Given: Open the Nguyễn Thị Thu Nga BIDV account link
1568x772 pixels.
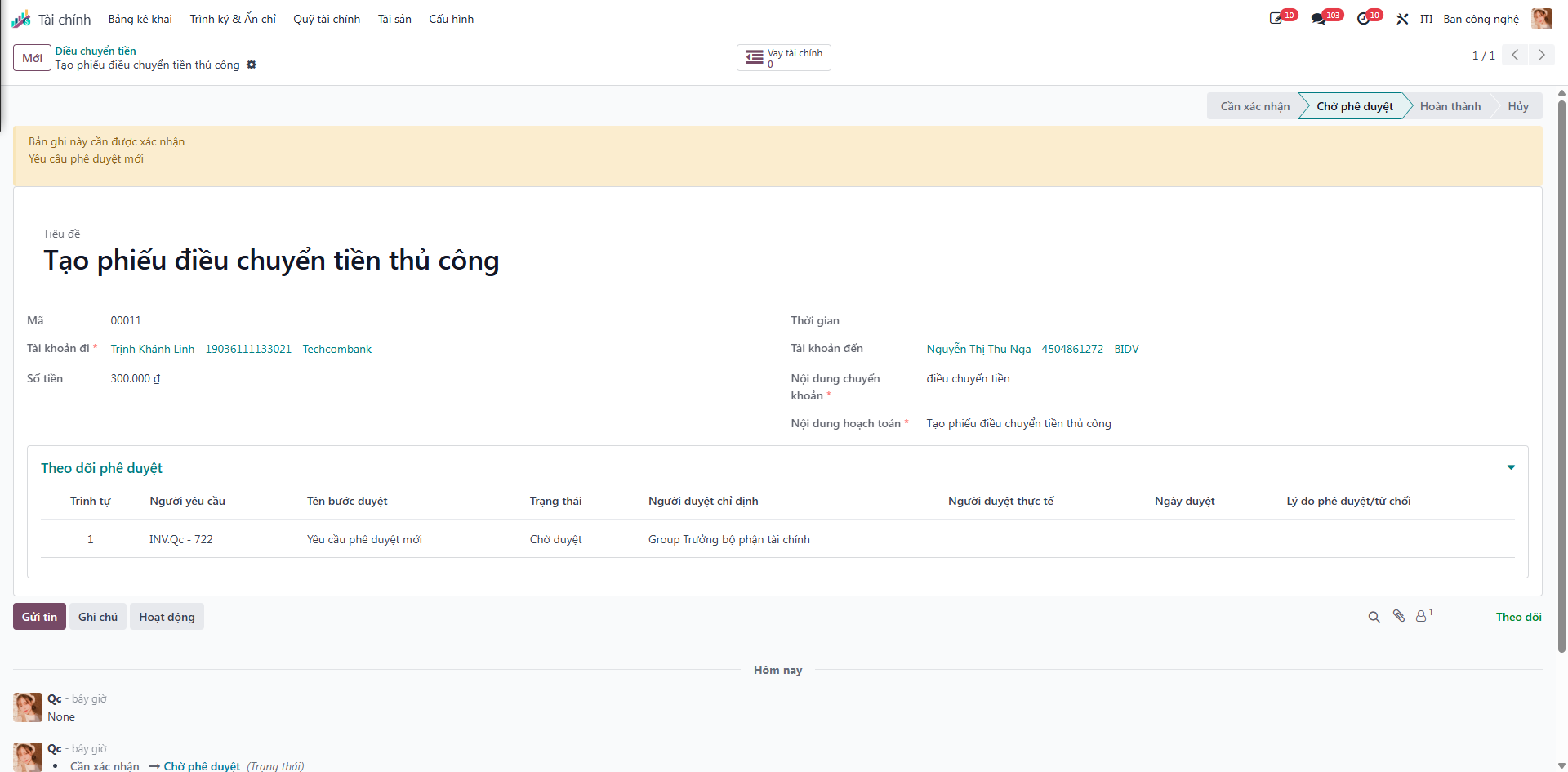Looking at the screenshot, I should tap(1032, 349).
